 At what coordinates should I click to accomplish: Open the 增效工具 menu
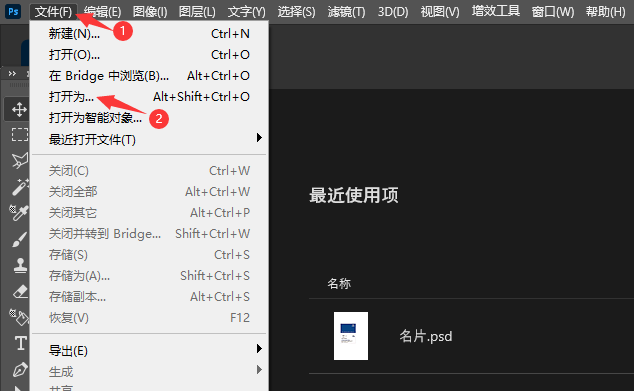[496, 11]
